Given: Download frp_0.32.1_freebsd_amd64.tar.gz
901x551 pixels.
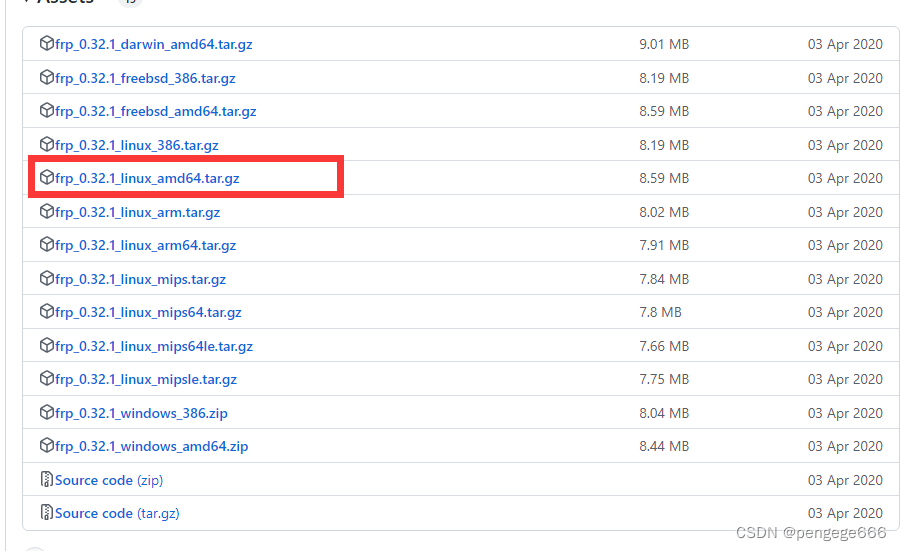Looking at the screenshot, I should (x=155, y=111).
